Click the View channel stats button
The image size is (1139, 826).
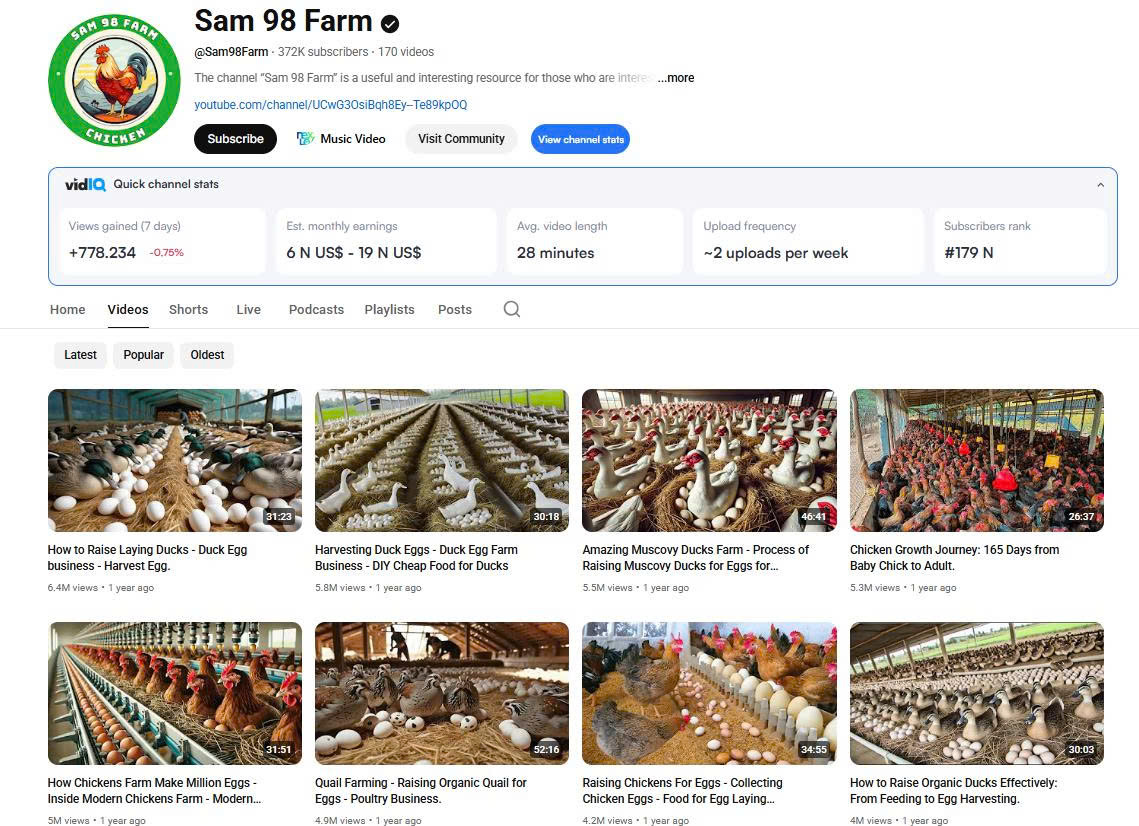click(580, 139)
